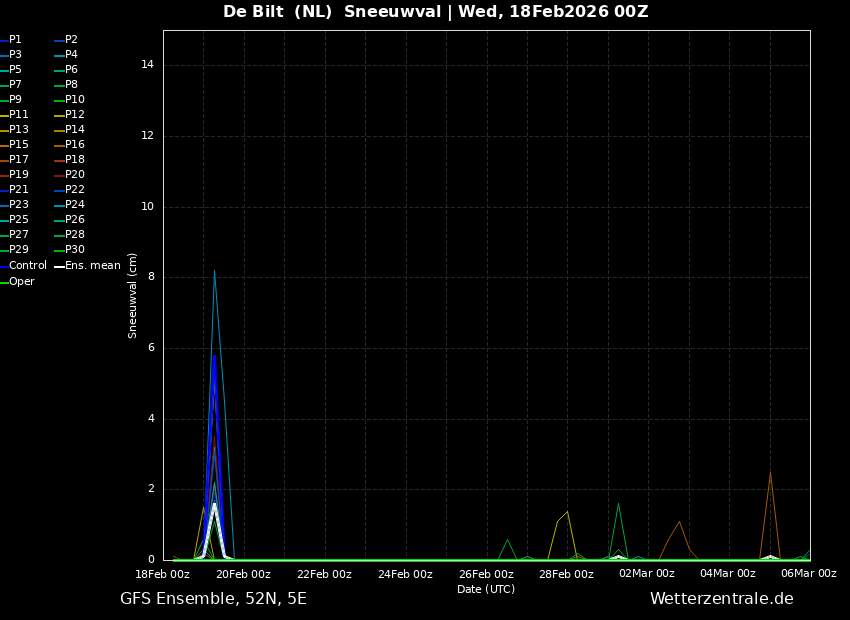Pick the P8 legend label

[x=72, y=85]
